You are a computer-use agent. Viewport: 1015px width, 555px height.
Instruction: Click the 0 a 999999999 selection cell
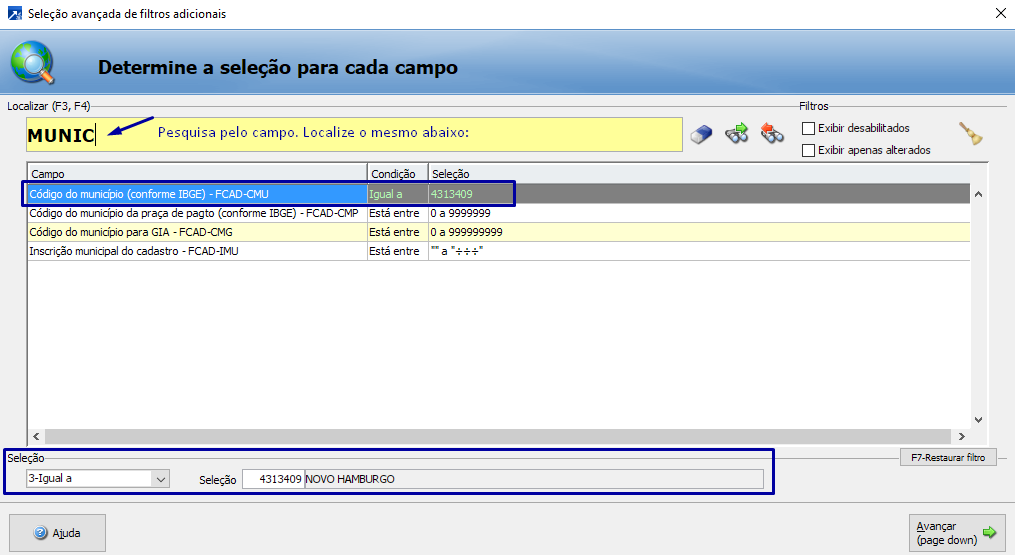click(699, 232)
